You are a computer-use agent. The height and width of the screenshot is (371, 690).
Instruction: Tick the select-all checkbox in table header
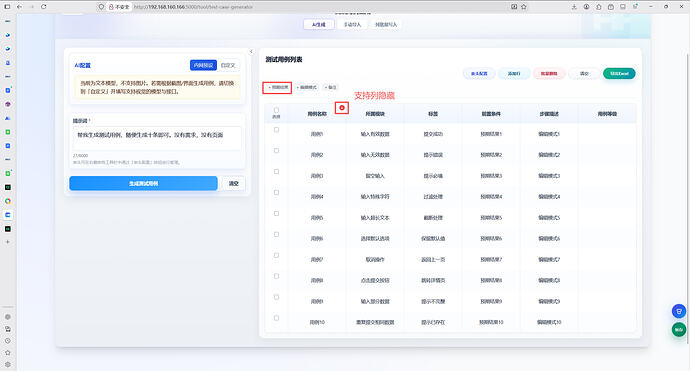click(276, 110)
